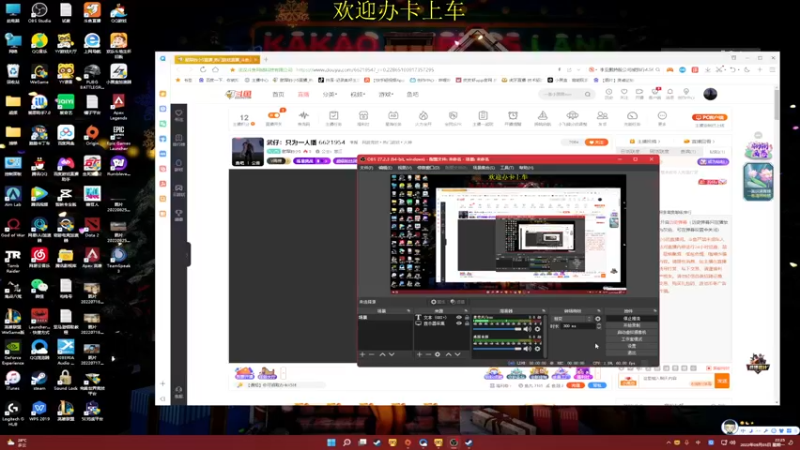
Task: Remove the selected scene in OBS Scenes panel
Action: [x=371, y=354]
